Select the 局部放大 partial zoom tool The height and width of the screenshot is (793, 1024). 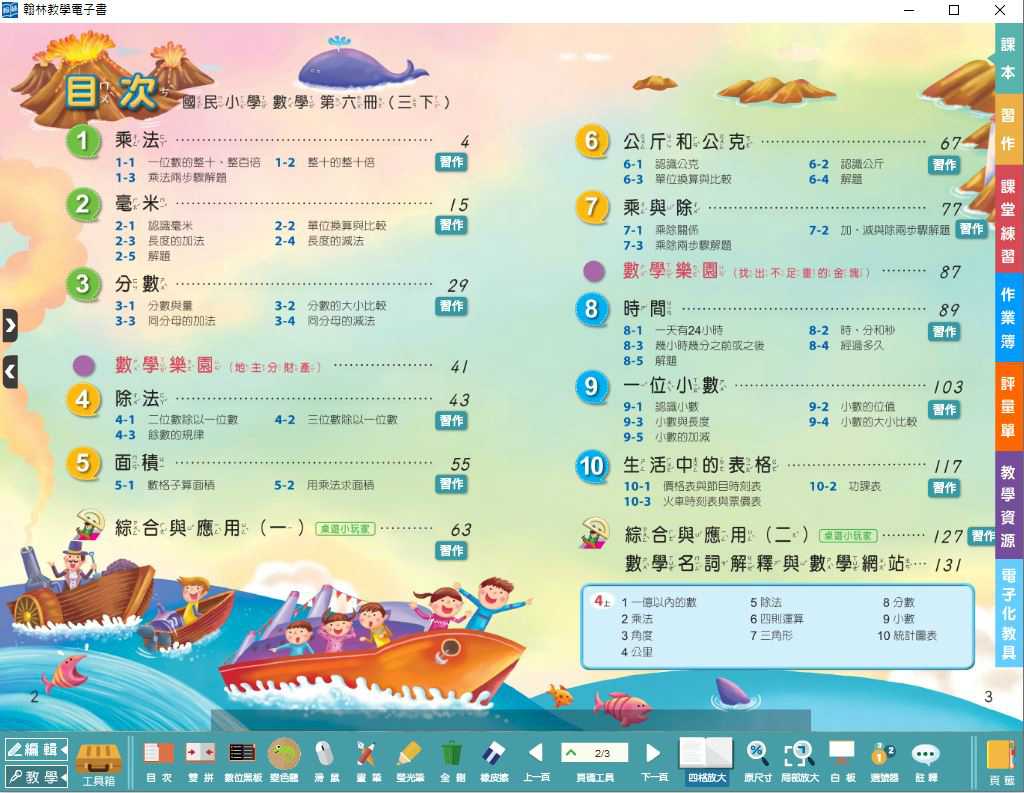click(799, 762)
